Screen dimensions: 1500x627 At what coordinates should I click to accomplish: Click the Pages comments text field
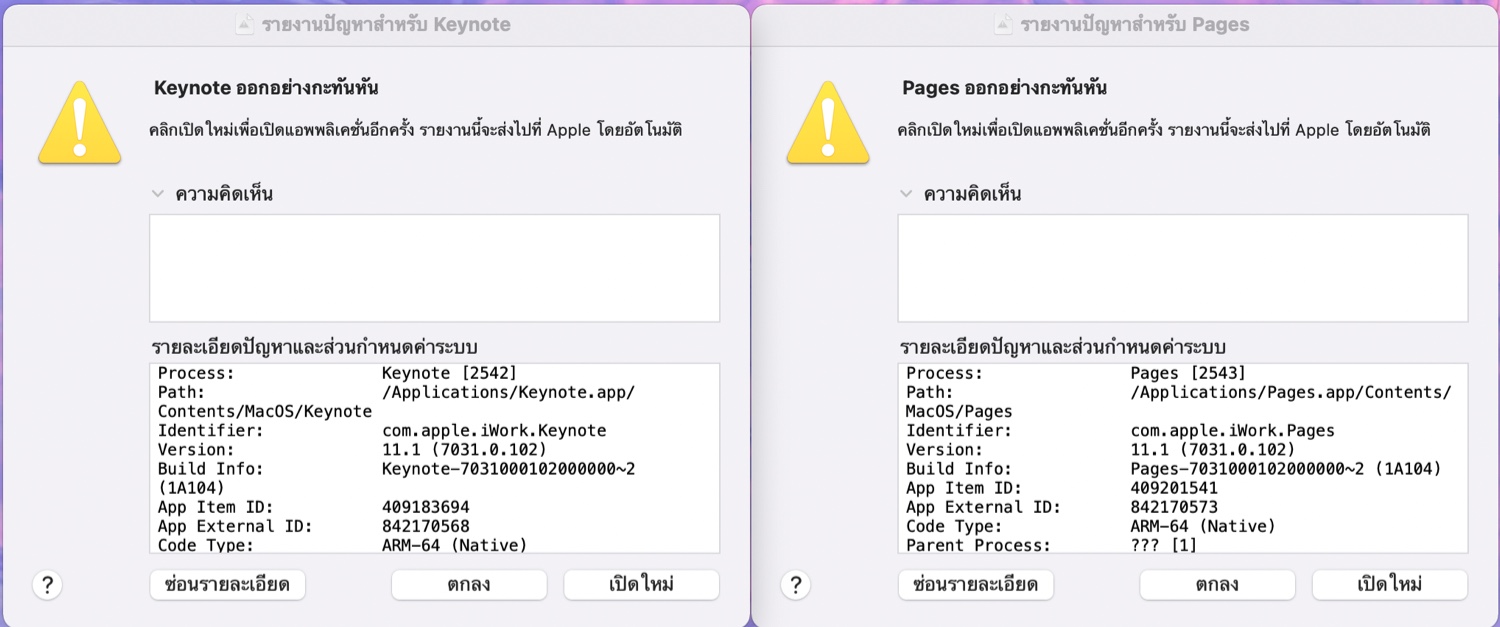pos(1182,268)
